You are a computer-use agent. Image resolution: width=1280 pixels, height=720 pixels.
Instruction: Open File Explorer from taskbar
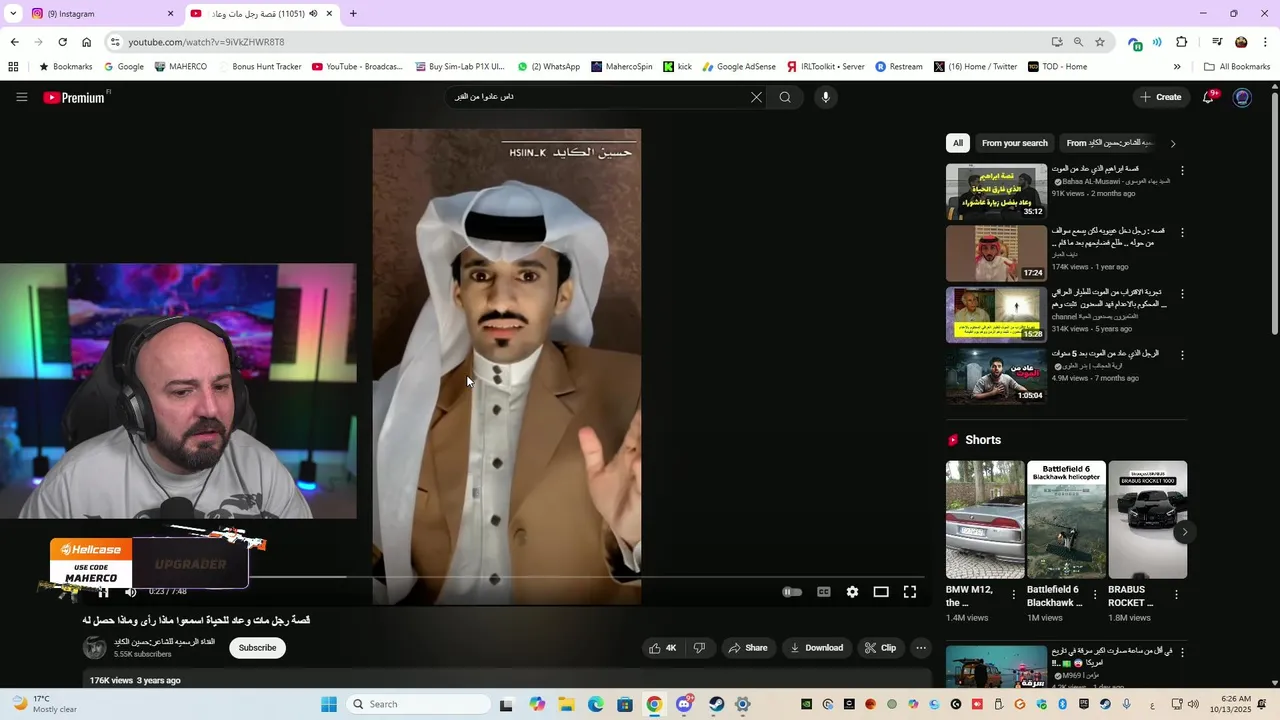[566, 704]
